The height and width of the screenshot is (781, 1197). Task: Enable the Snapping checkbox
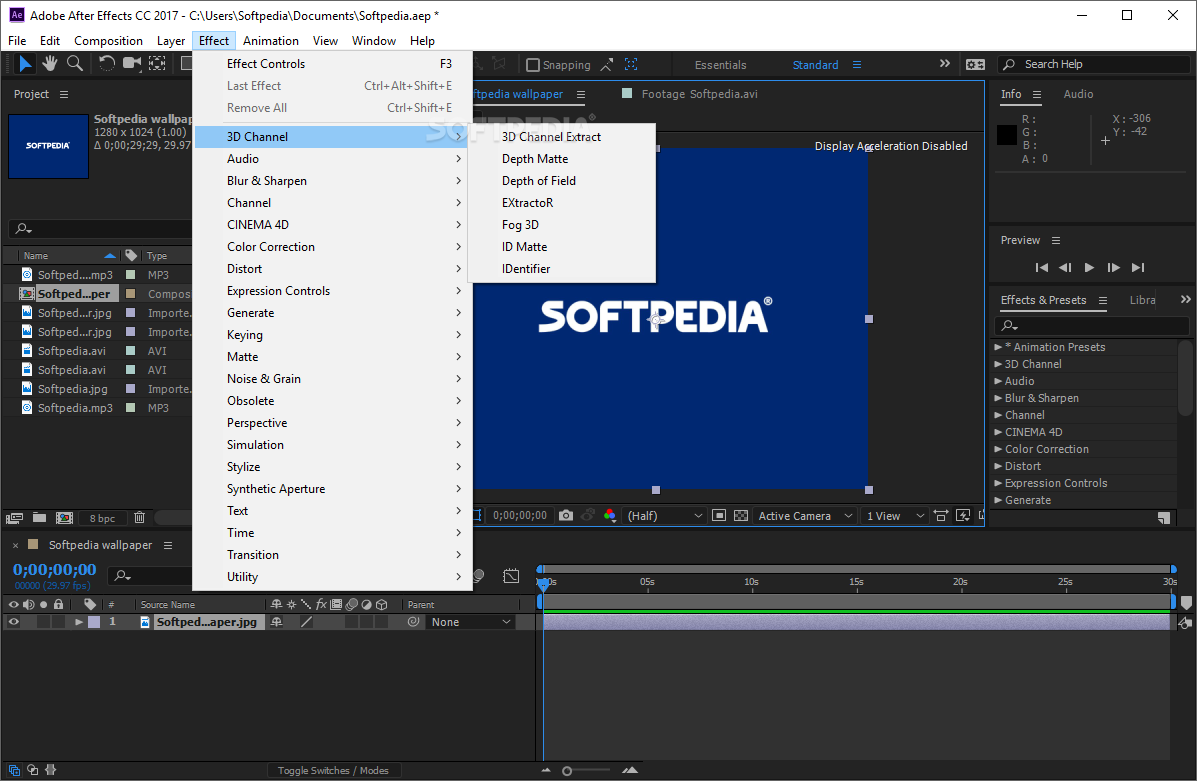[533, 65]
